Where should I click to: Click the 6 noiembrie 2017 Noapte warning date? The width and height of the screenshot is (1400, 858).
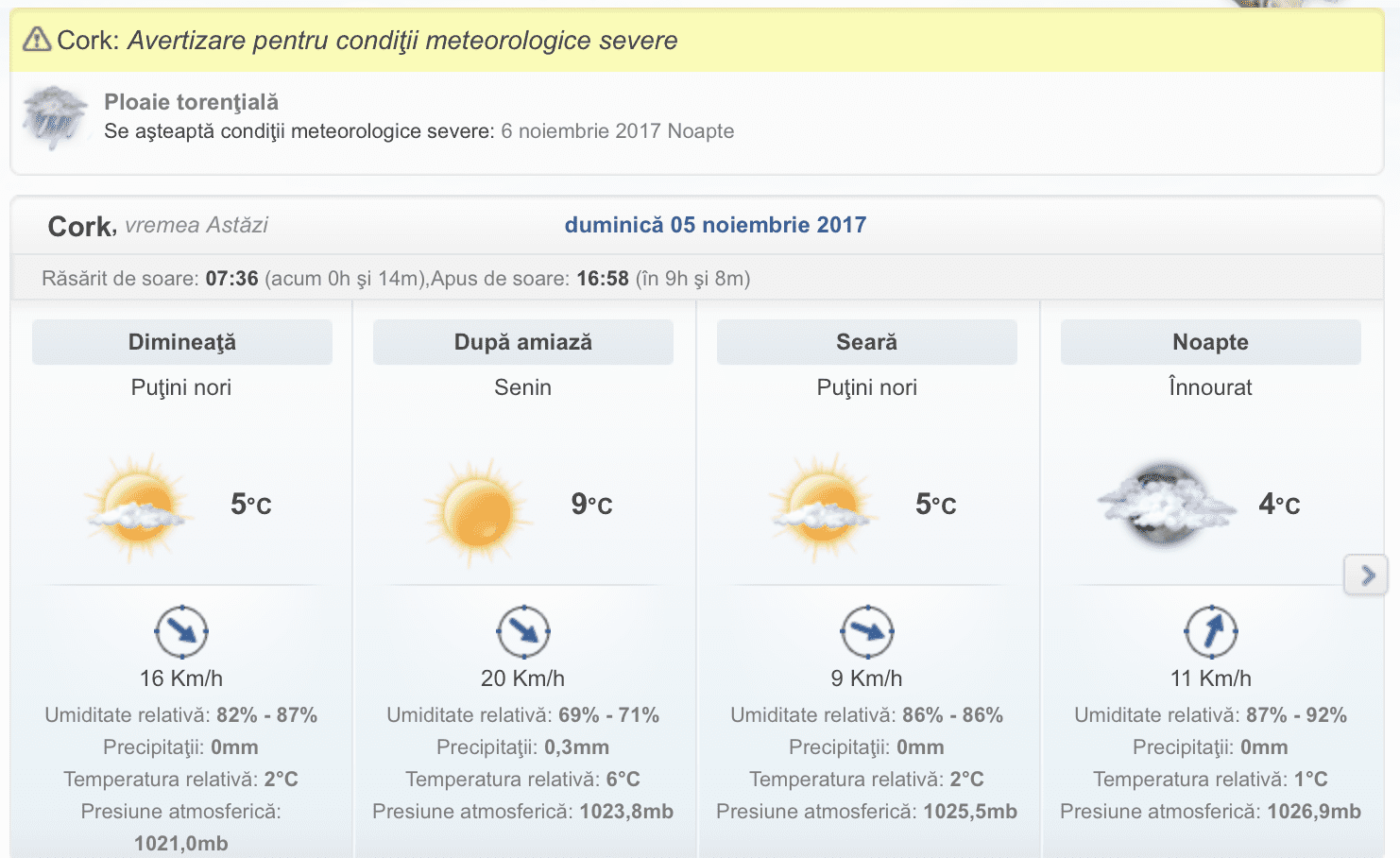click(x=618, y=131)
